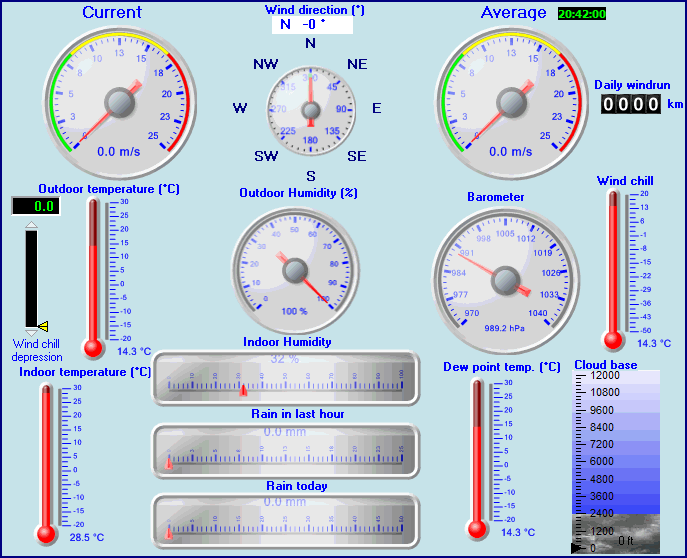Viewport: 687px width, 558px height.
Task: Click the 'Barometer' label
Action: 496,197
